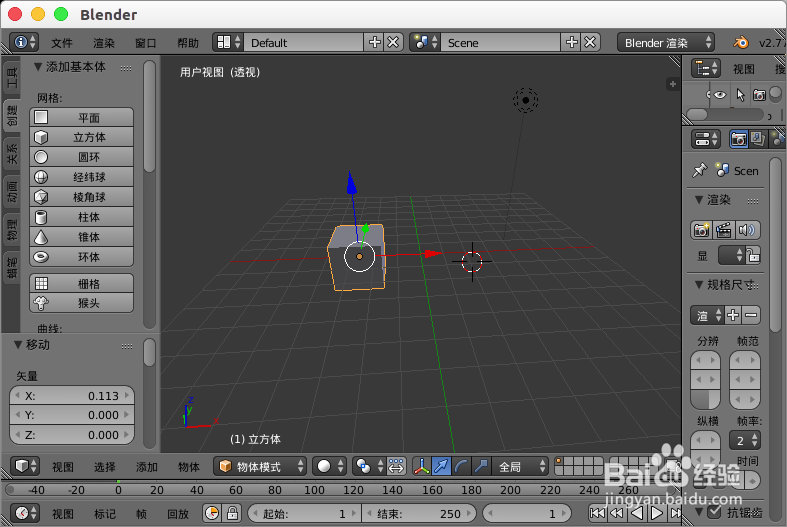Toggle manipulate center points only
Screen dimensions: 787x527
(x=397, y=466)
